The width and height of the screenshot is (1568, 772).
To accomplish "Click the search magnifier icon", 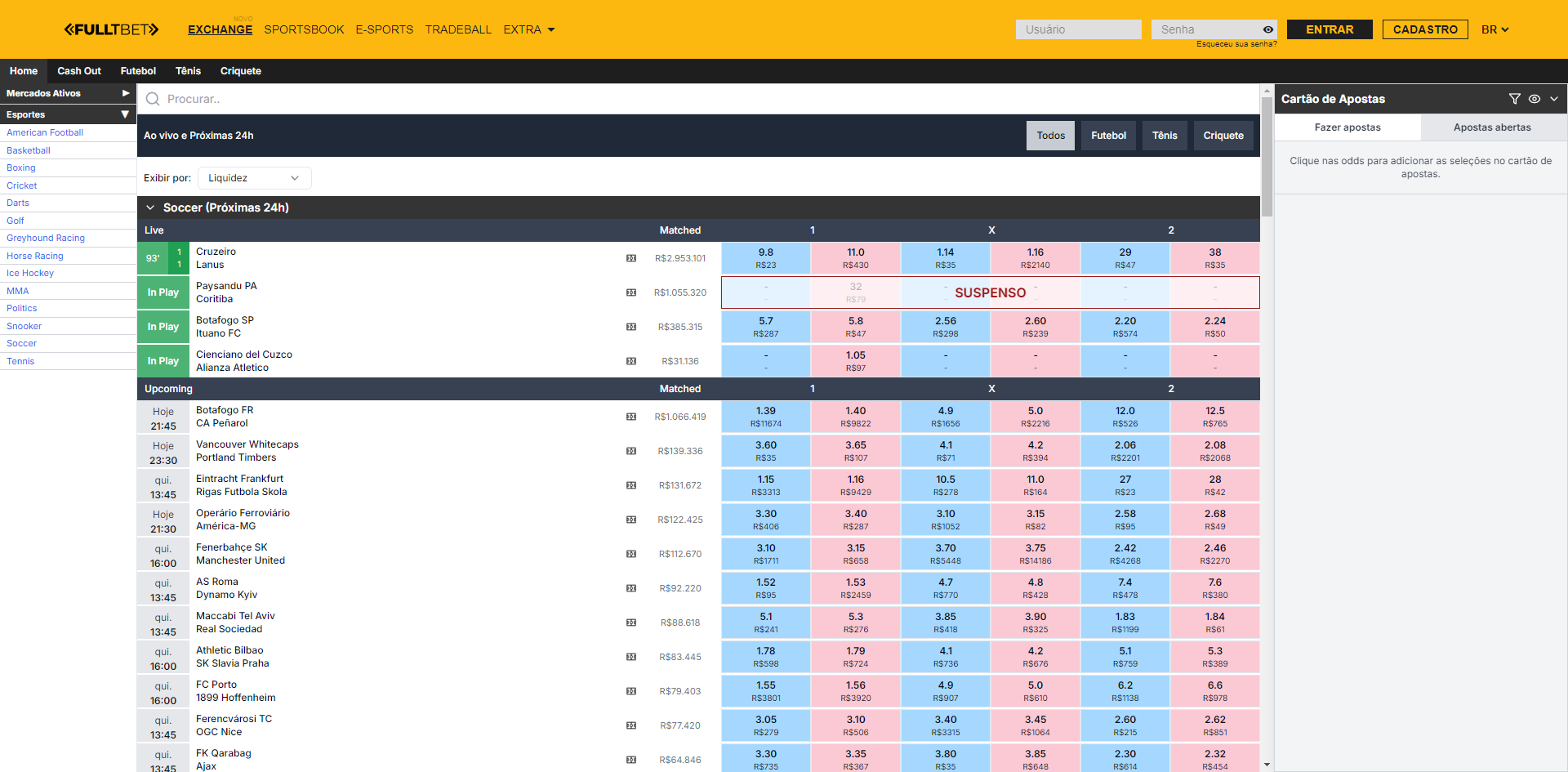I will 153,99.
